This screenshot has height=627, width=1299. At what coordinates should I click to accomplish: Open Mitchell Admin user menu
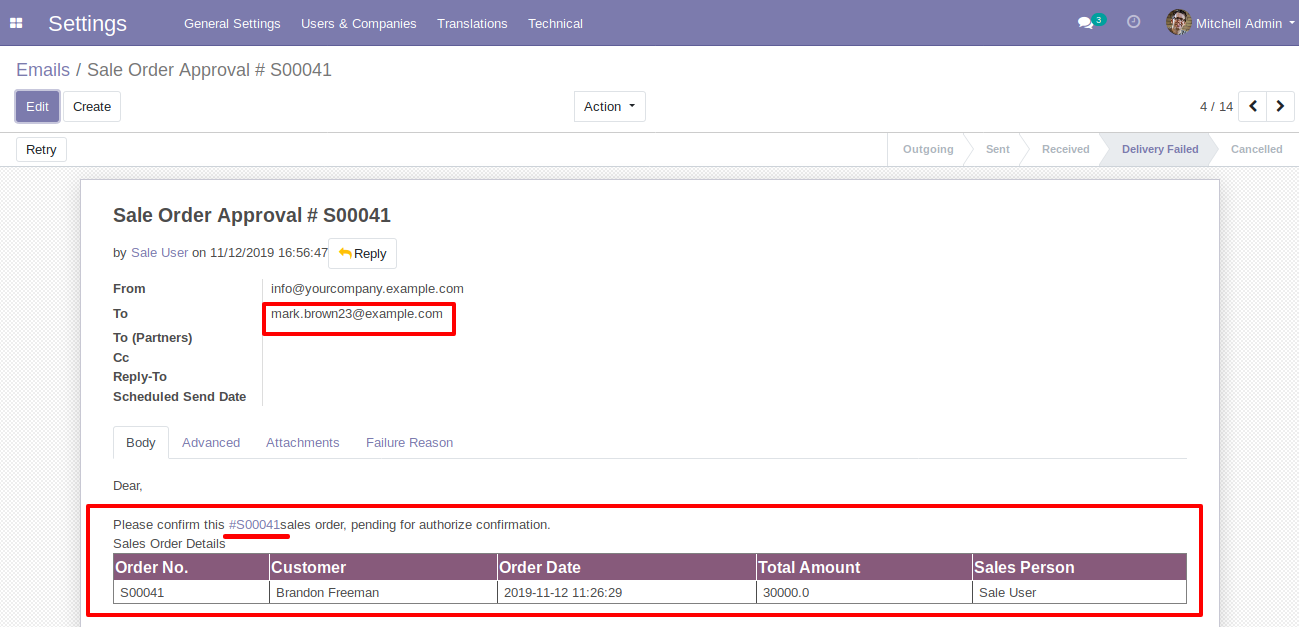pyautogui.click(x=1238, y=23)
